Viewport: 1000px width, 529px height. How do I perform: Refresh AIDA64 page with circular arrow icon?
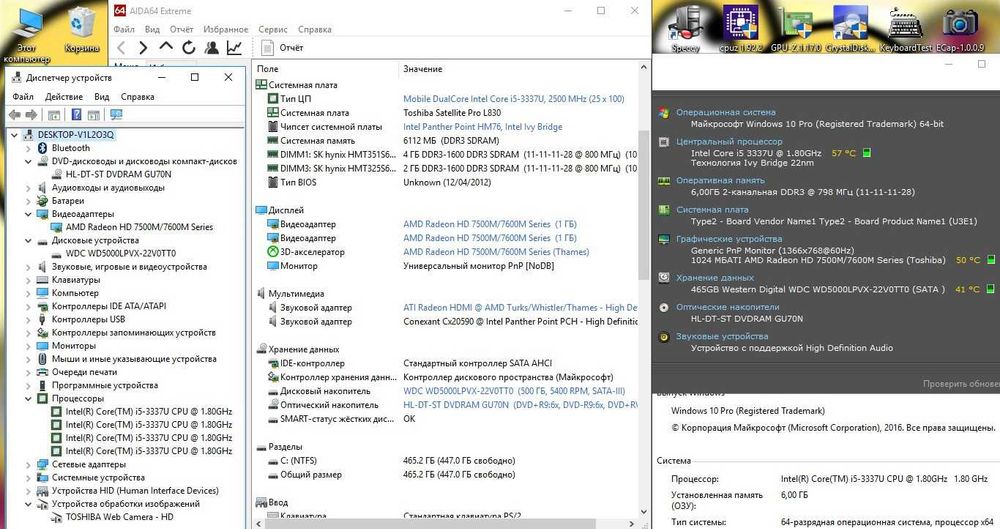(x=189, y=47)
